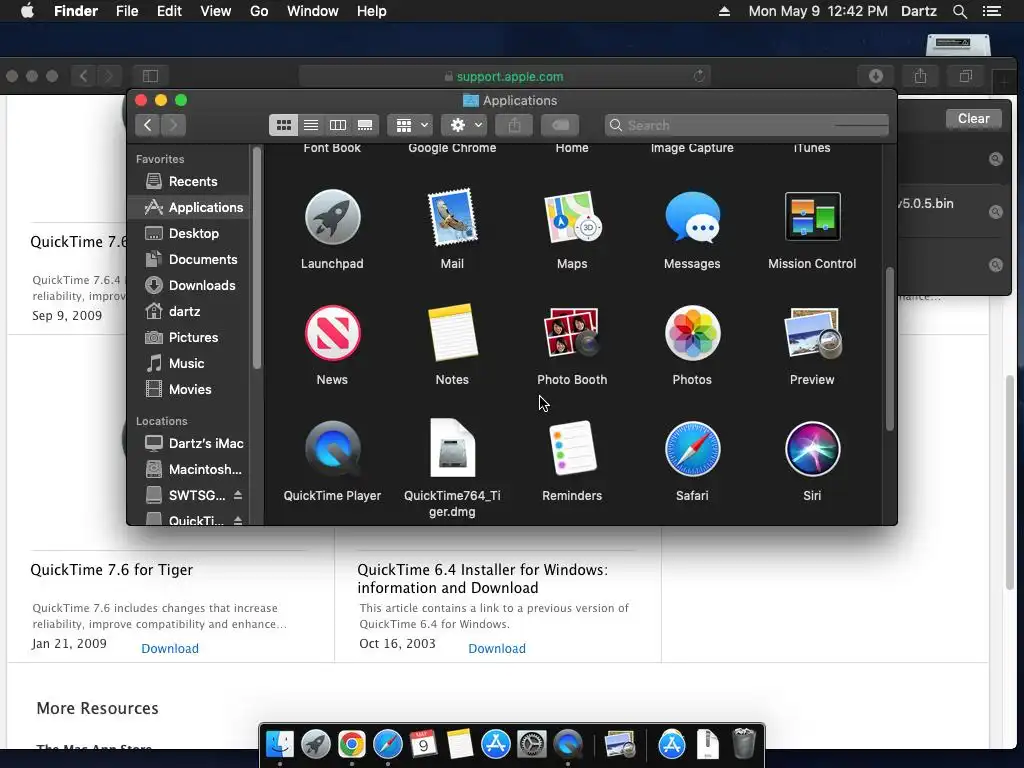Open the Edit menu
This screenshot has width=1024, height=768.
(169, 11)
